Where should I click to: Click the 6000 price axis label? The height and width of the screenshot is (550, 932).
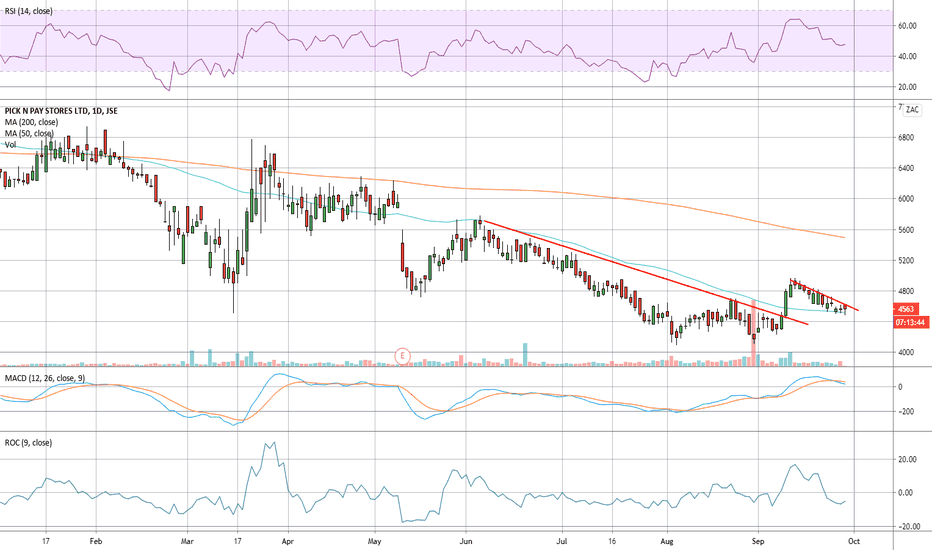(x=906, y=199)
